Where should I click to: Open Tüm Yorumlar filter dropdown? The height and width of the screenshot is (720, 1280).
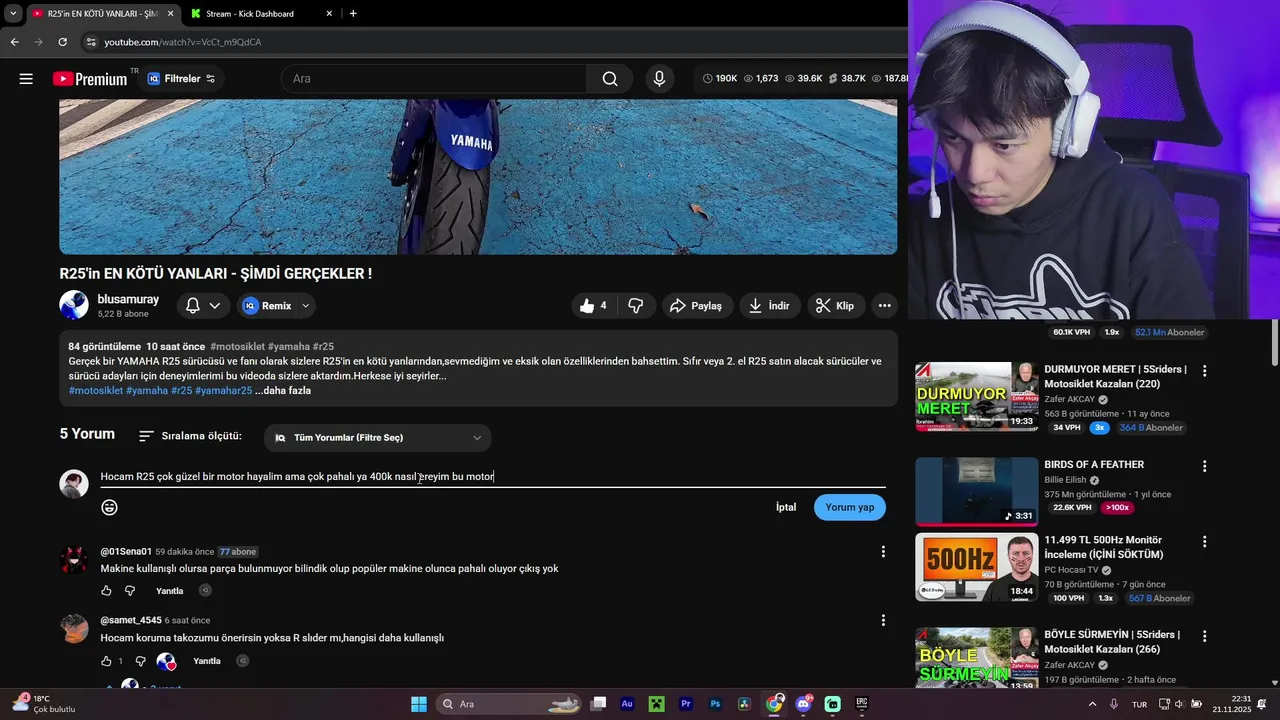[378, 438]
